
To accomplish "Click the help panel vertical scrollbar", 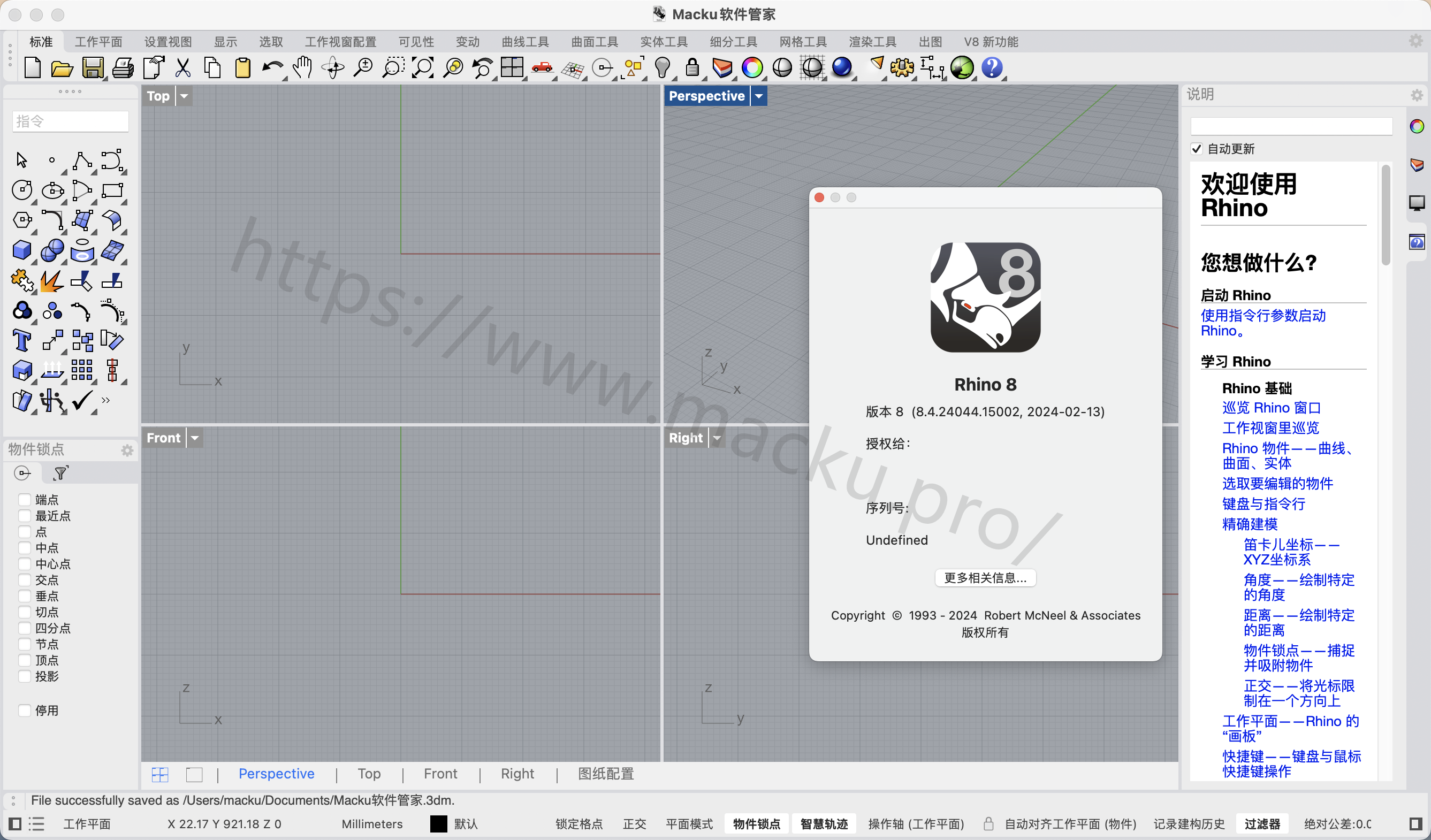I will coord(1386,215).
